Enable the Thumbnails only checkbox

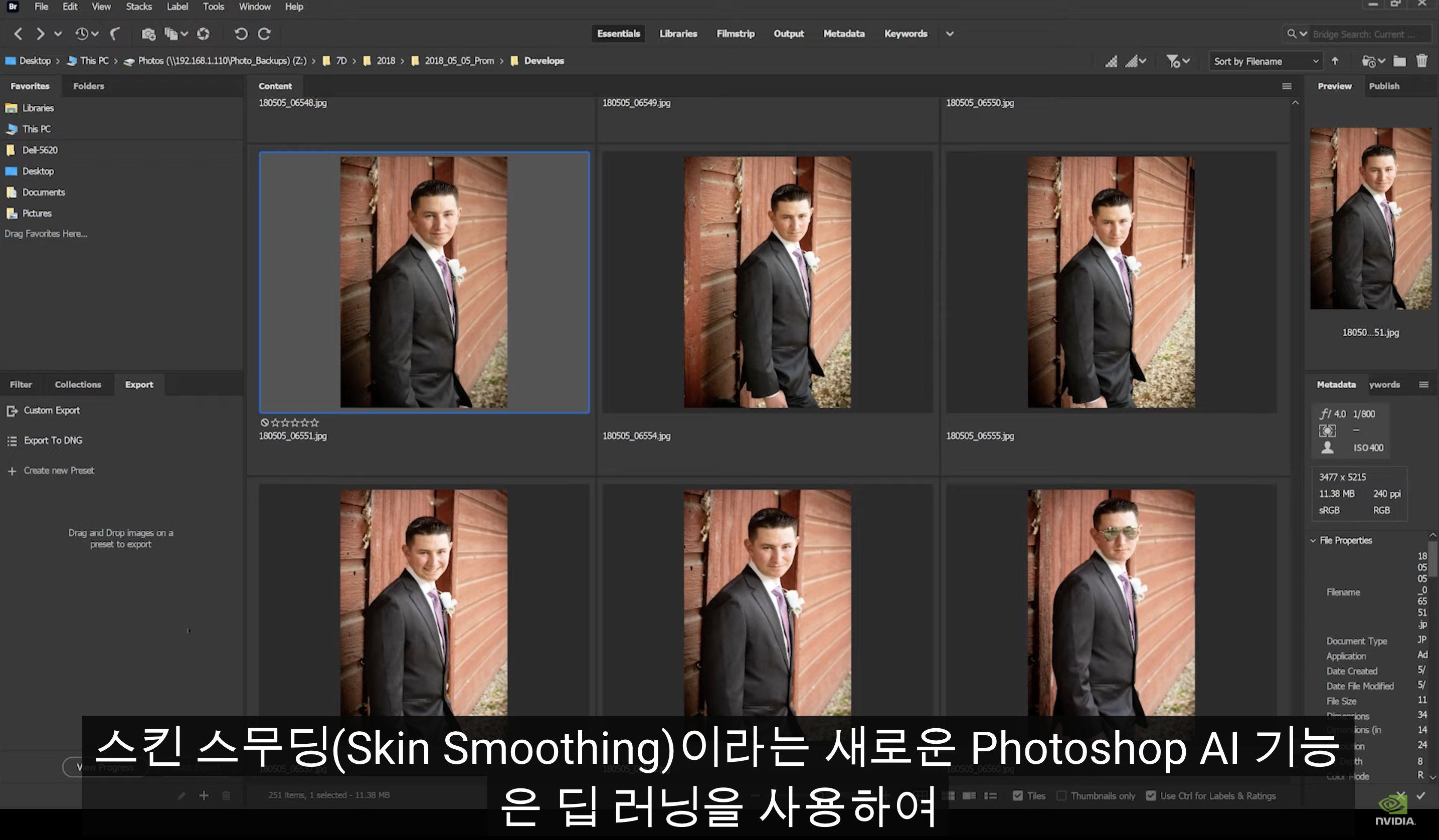[x=1061, y=795]
